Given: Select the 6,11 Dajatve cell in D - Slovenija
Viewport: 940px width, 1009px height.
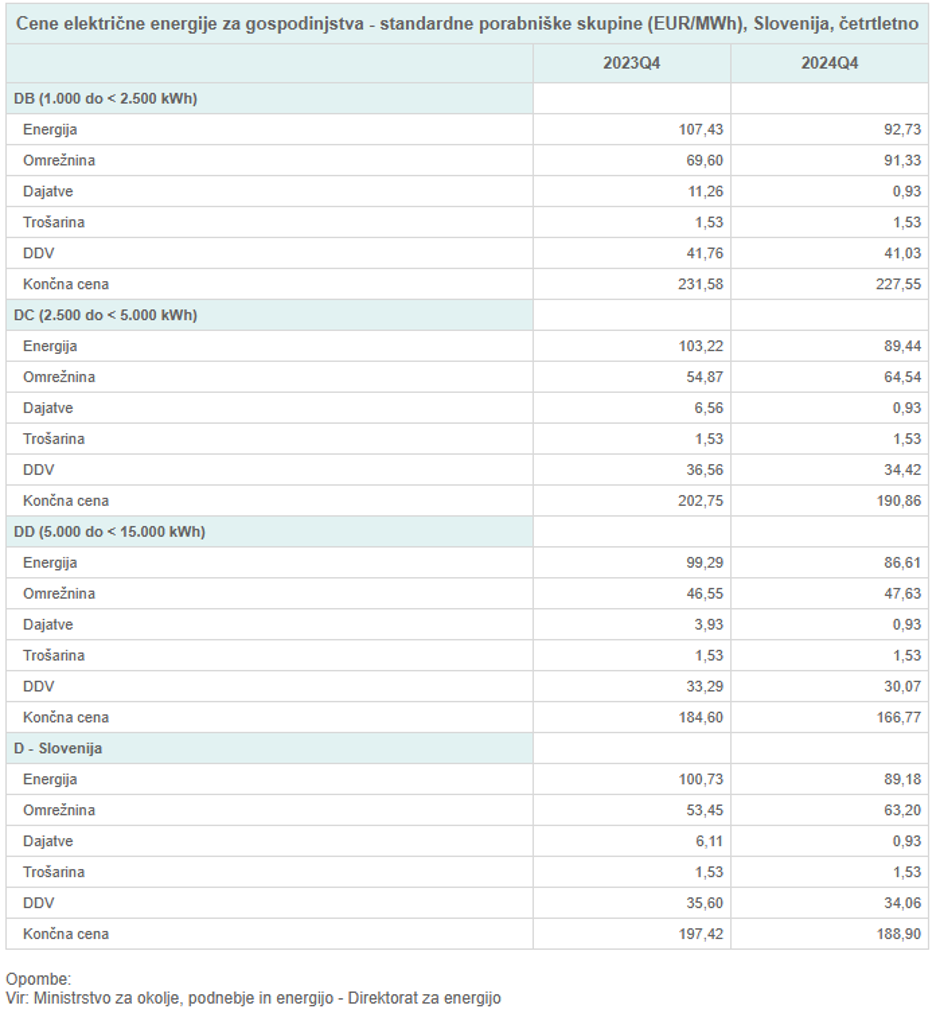Looking at the screenshot, I should (708, 841).
